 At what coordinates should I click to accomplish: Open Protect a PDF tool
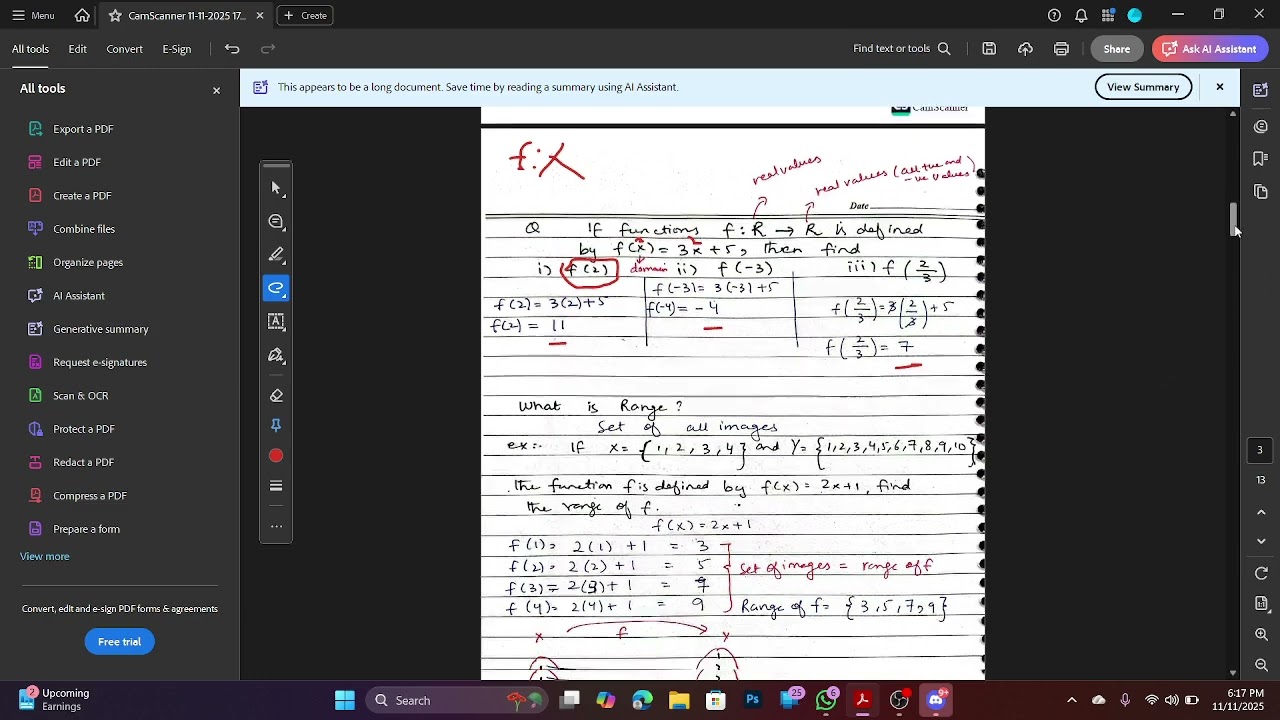(x=84, y=429)
